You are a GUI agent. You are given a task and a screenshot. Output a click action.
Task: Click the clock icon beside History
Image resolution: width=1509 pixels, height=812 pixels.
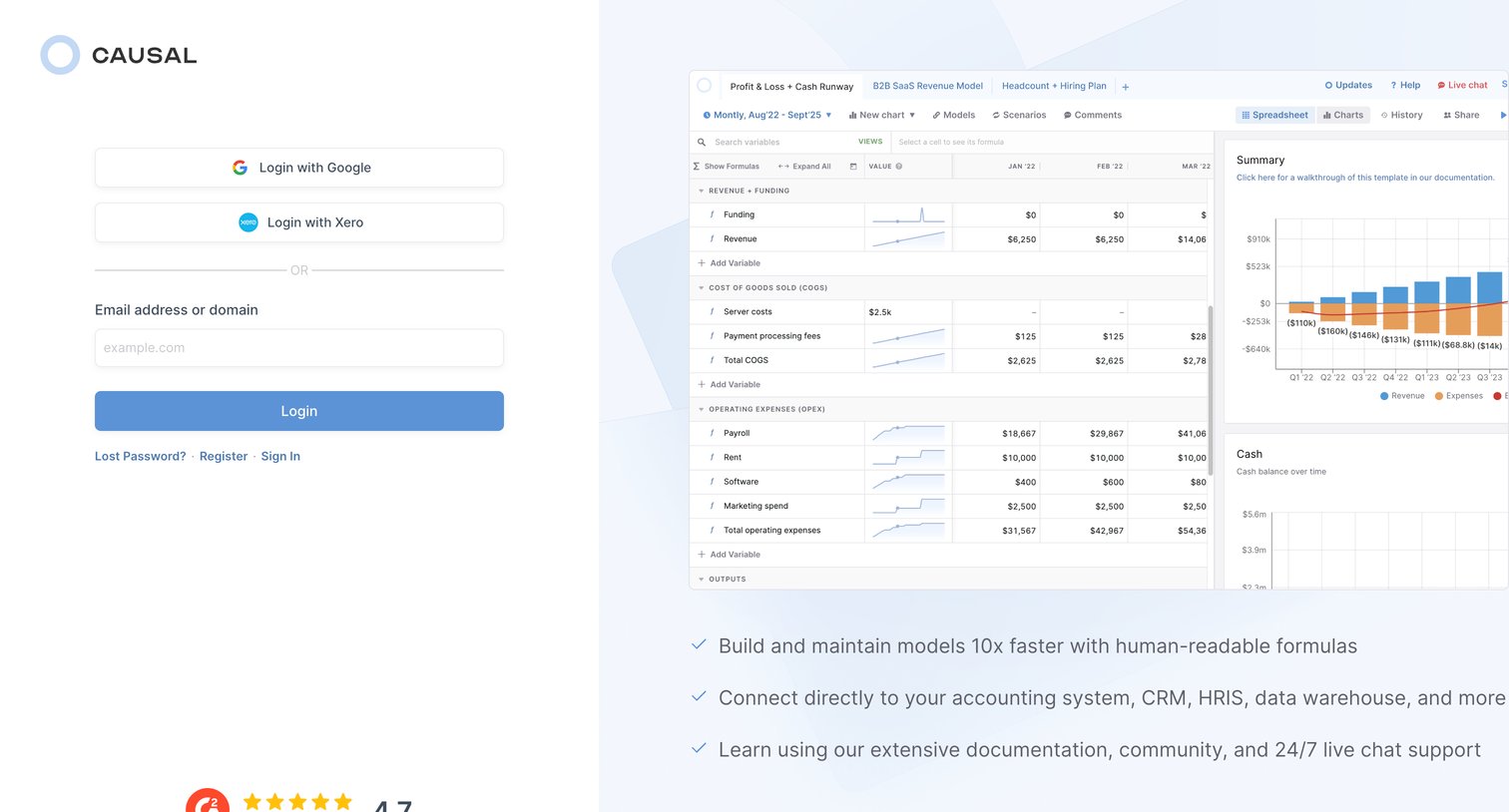coord(1384,115)
